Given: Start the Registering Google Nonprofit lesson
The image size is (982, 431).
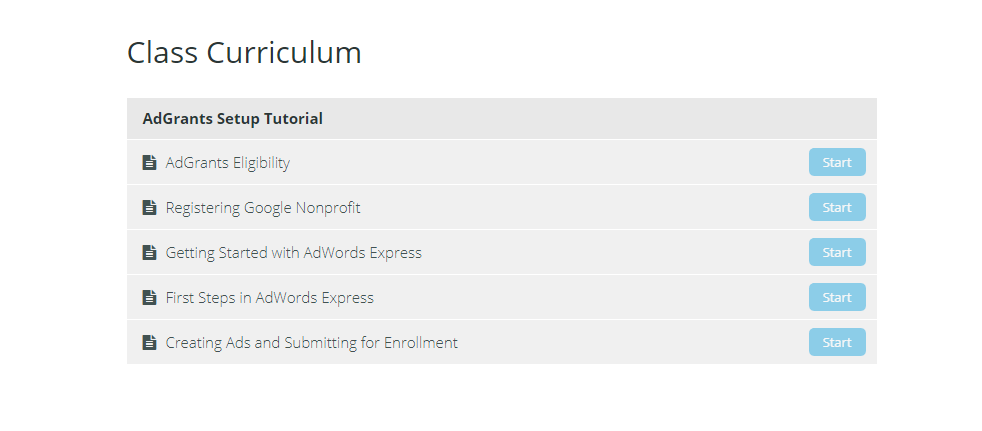Looking at the screenshot, I should coord(837,207).
